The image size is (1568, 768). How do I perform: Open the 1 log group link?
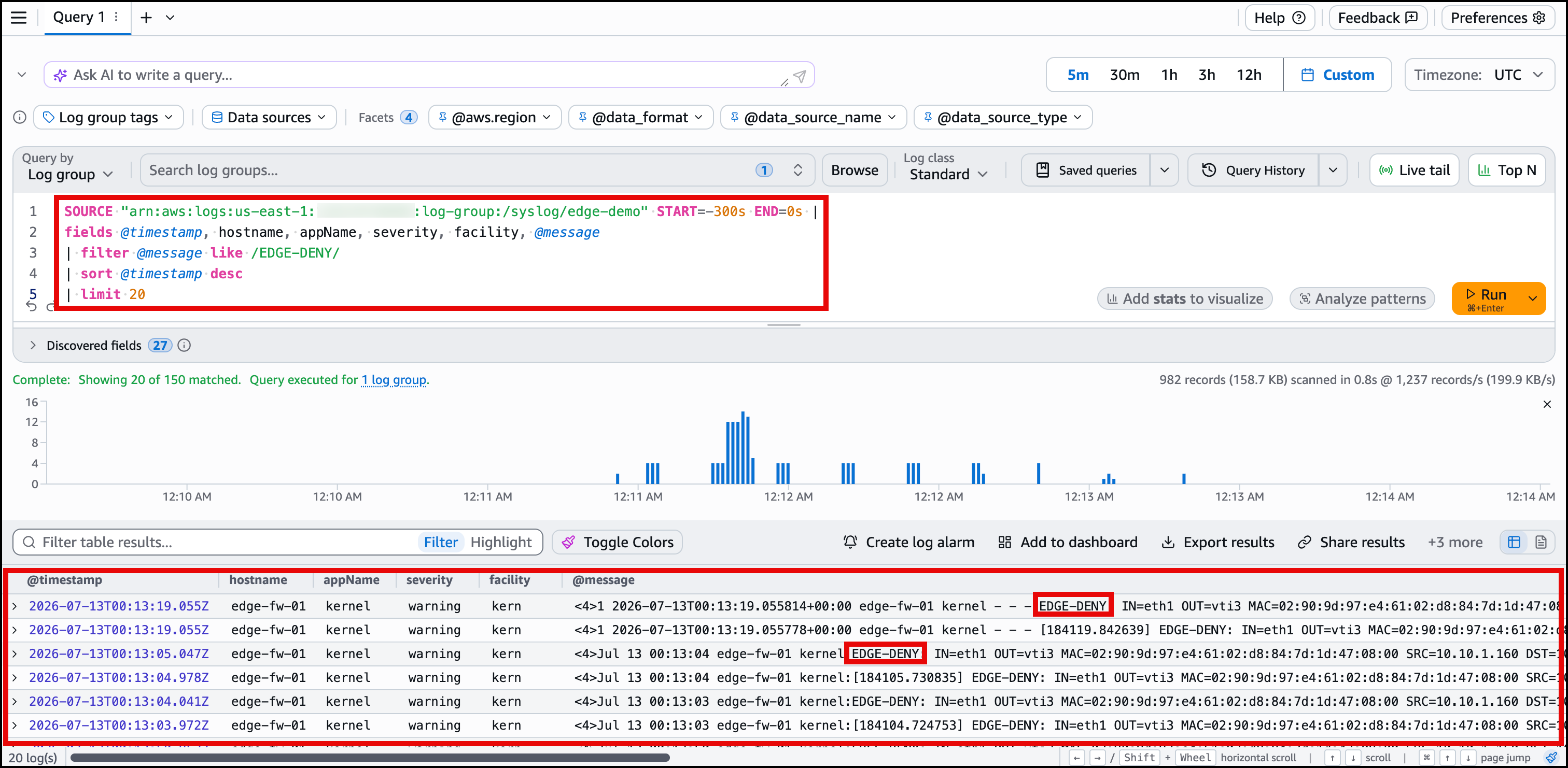pos(394,380)
